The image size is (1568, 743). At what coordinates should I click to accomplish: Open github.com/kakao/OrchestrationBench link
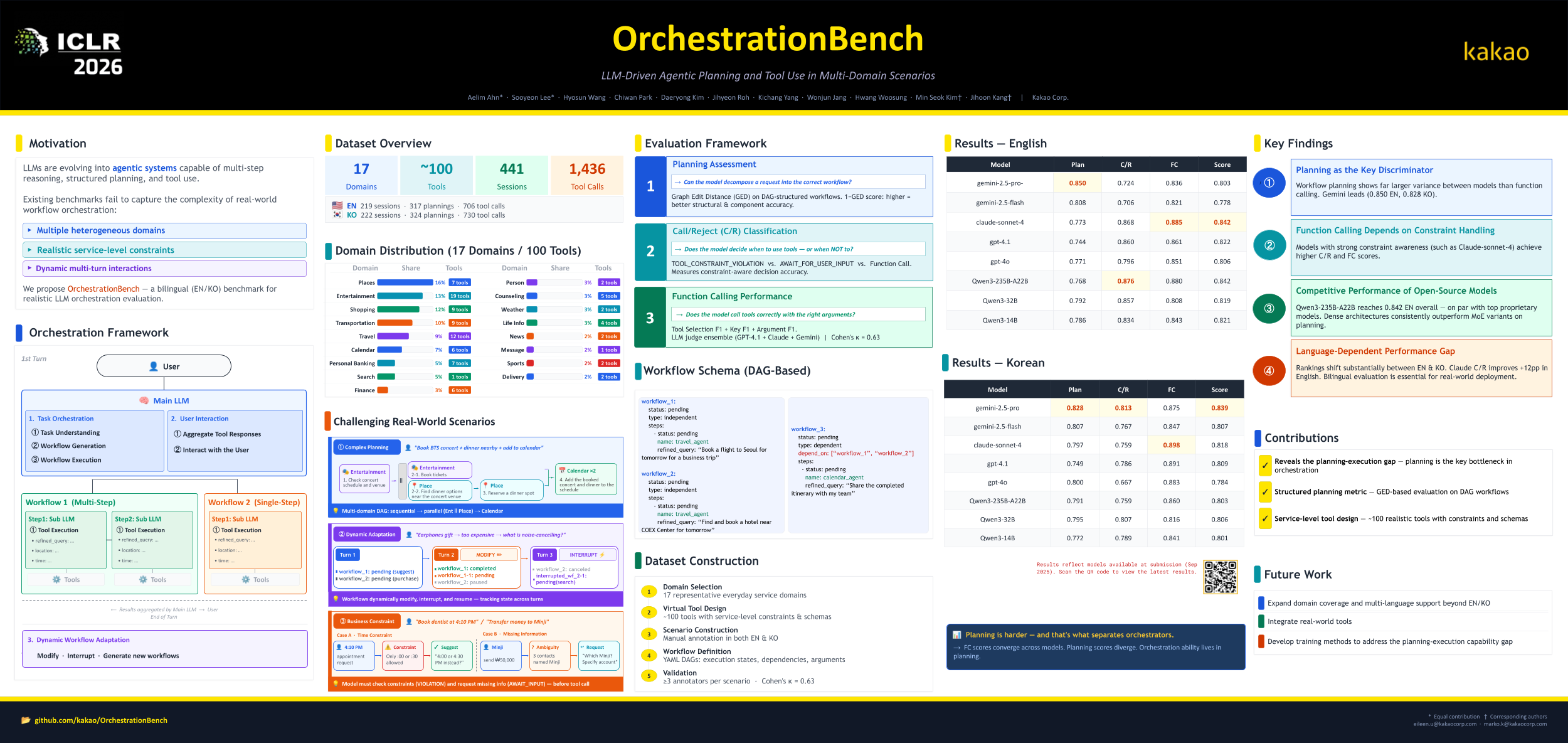pyautogui.click(x=100, y=720)
